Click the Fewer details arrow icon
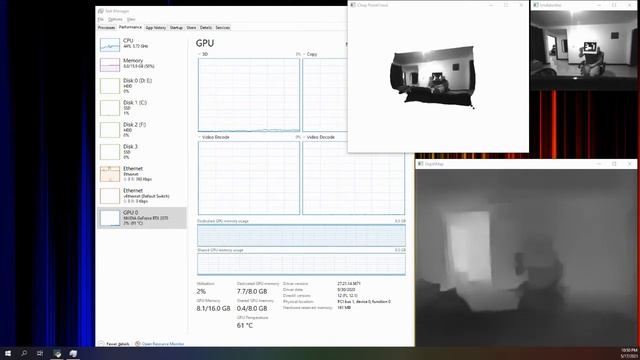 pos(101,344)
